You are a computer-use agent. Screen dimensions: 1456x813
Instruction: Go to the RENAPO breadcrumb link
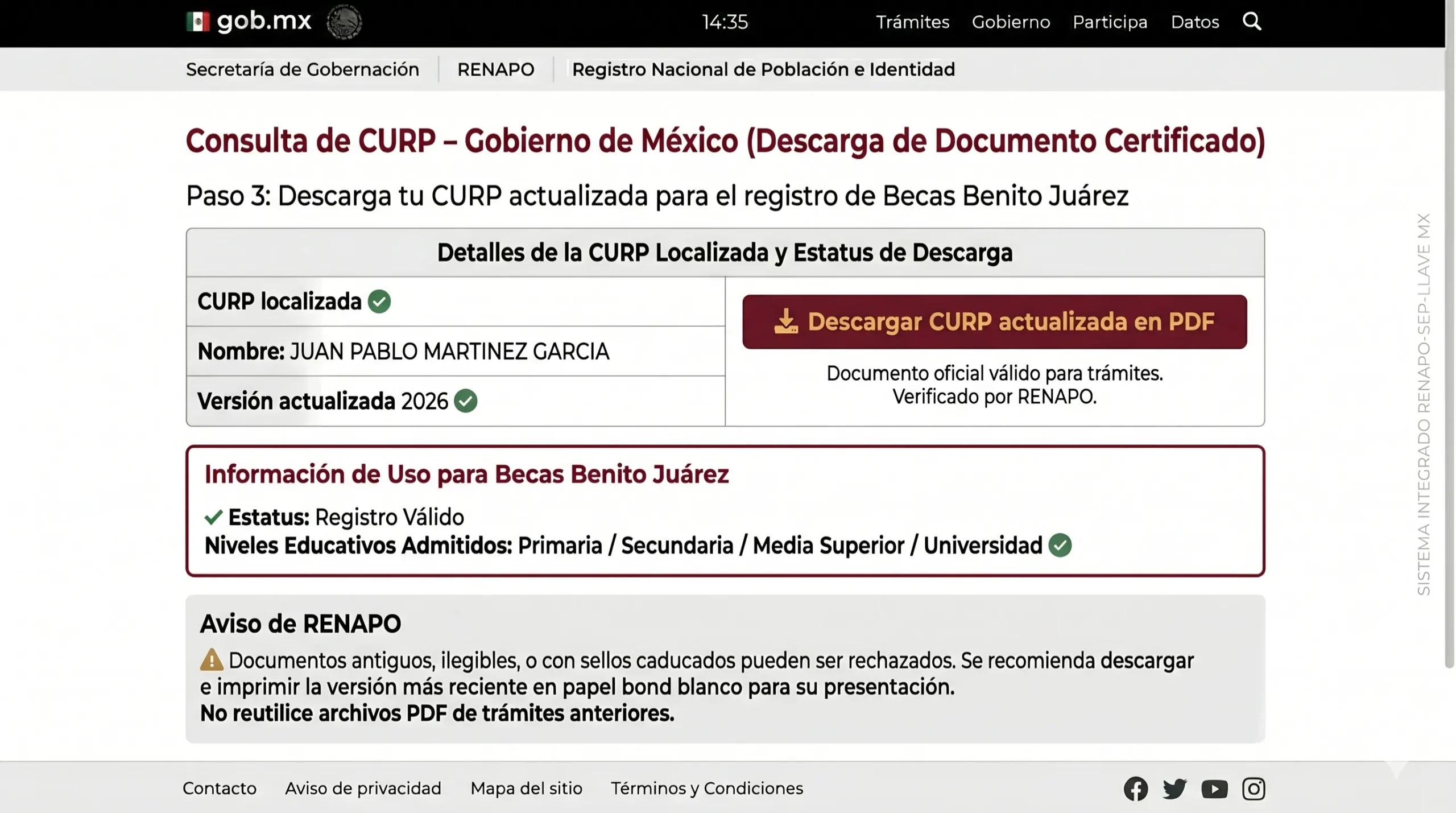(x=496, y=69)
